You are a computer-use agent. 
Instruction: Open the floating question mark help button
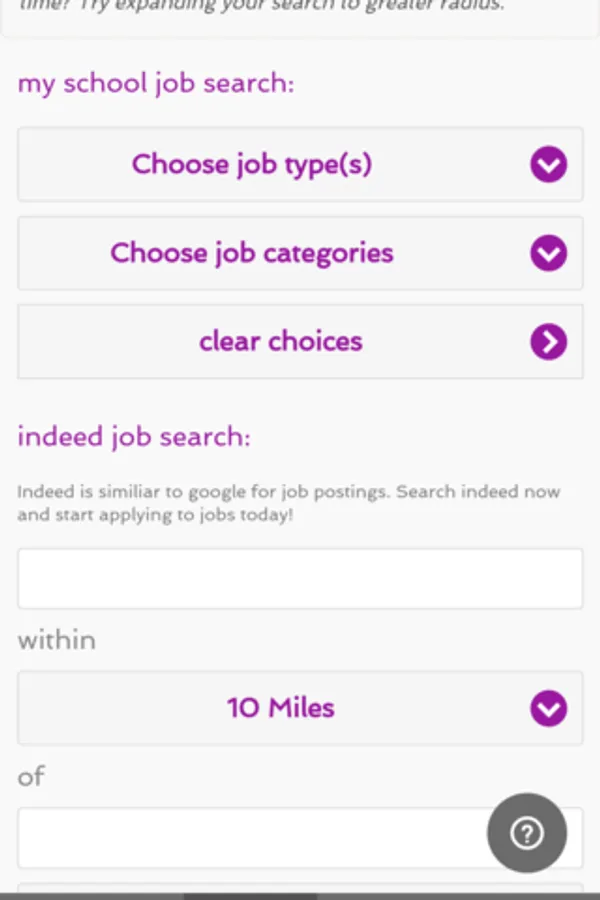click(527, 833)
